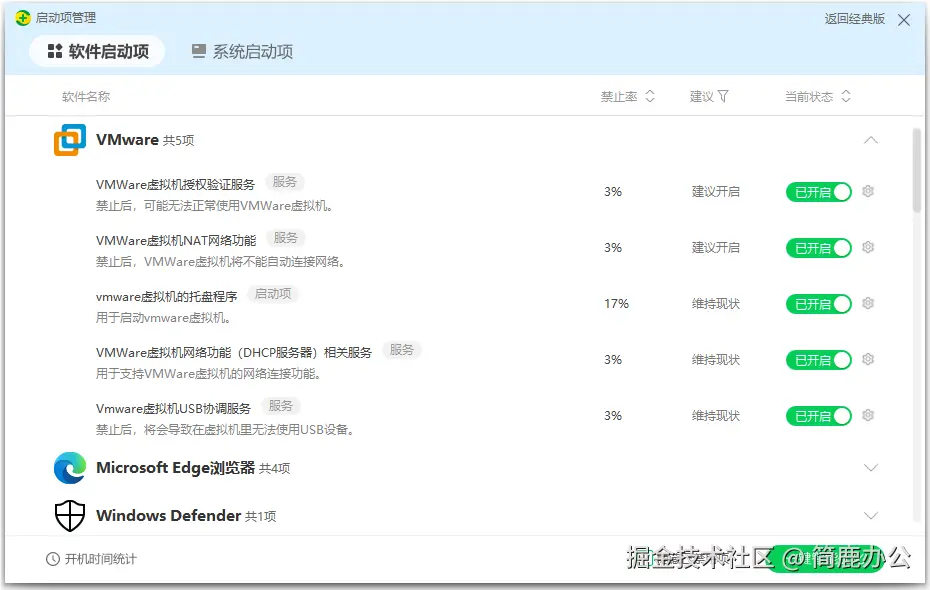Open settings gear for VMWare虚拟机NAT网络功能
The height and width of the screenshot is (590, 930).
[x=868, y=247]
